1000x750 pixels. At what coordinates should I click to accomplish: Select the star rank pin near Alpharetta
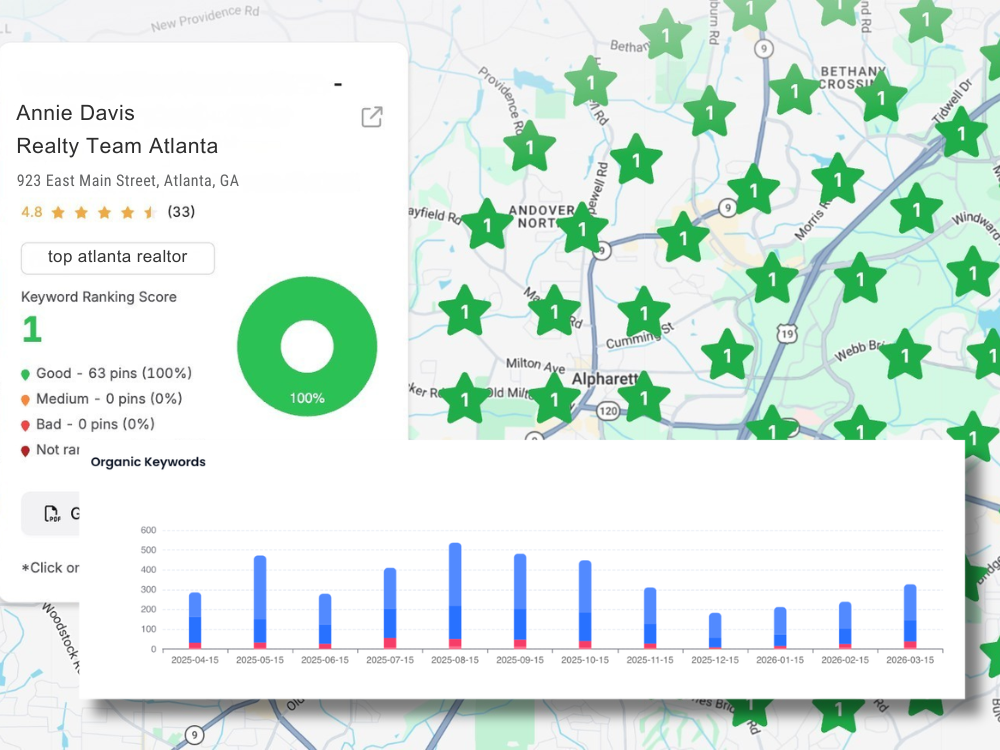[x=644, y=396]
